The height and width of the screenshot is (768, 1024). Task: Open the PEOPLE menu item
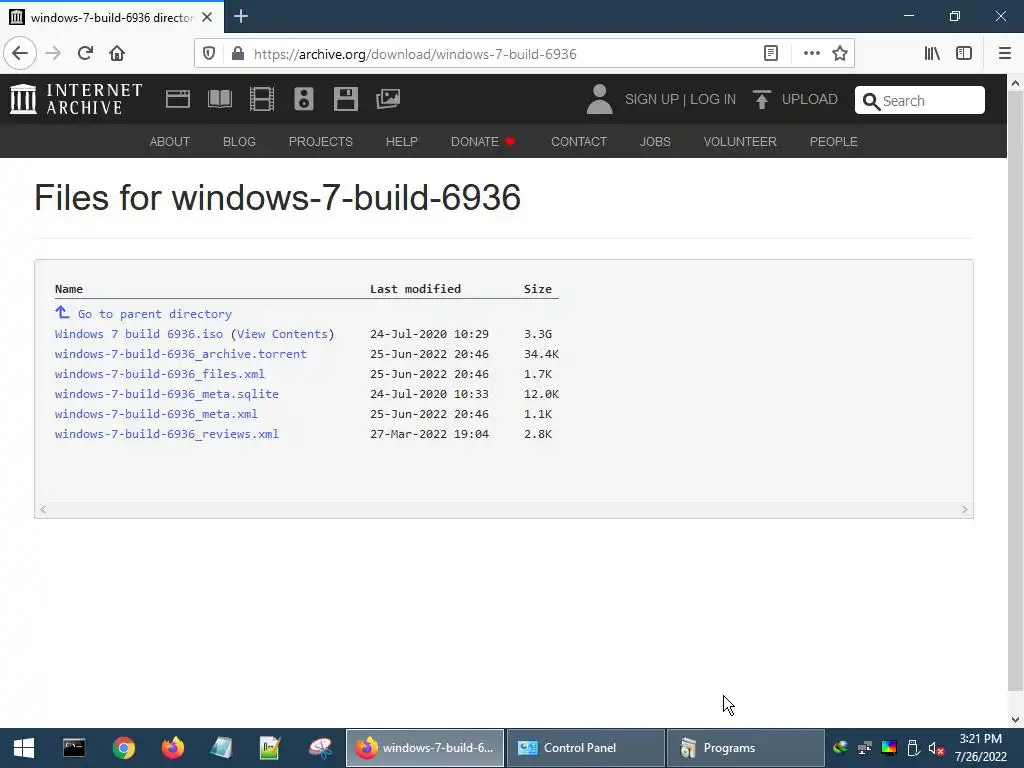833,142
